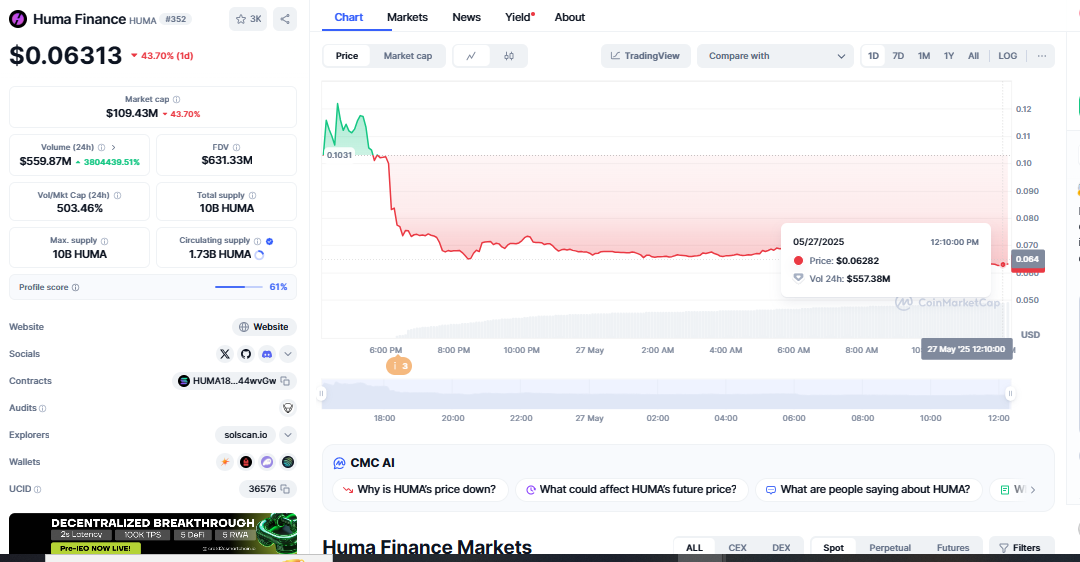
Task: Open the Markets tab
Action: coord(407,17)
